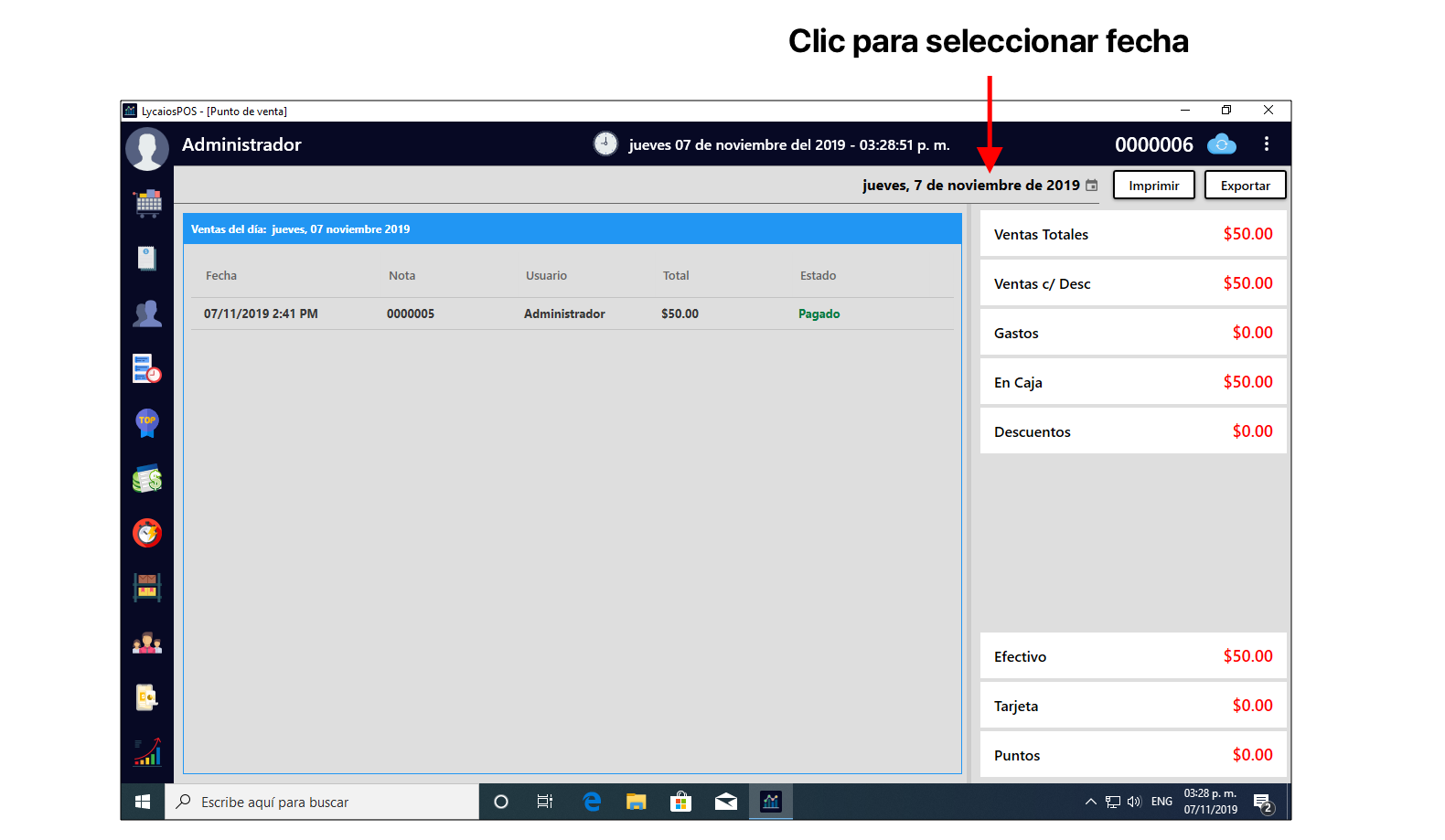This screenshot has height=840, width=1445.
Task: Select the sale row dated 07/11/2019 2:41 PM
Action: tap(573, 314)
